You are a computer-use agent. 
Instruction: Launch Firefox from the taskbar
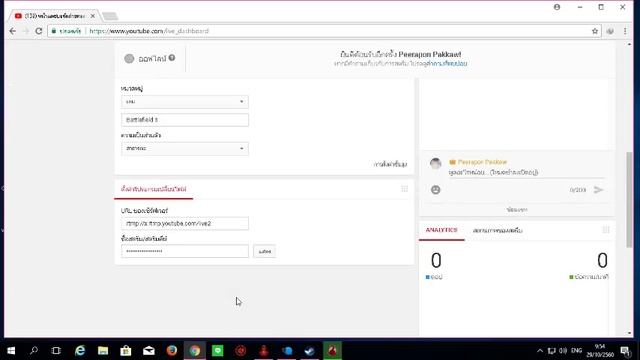coord(172,351)
